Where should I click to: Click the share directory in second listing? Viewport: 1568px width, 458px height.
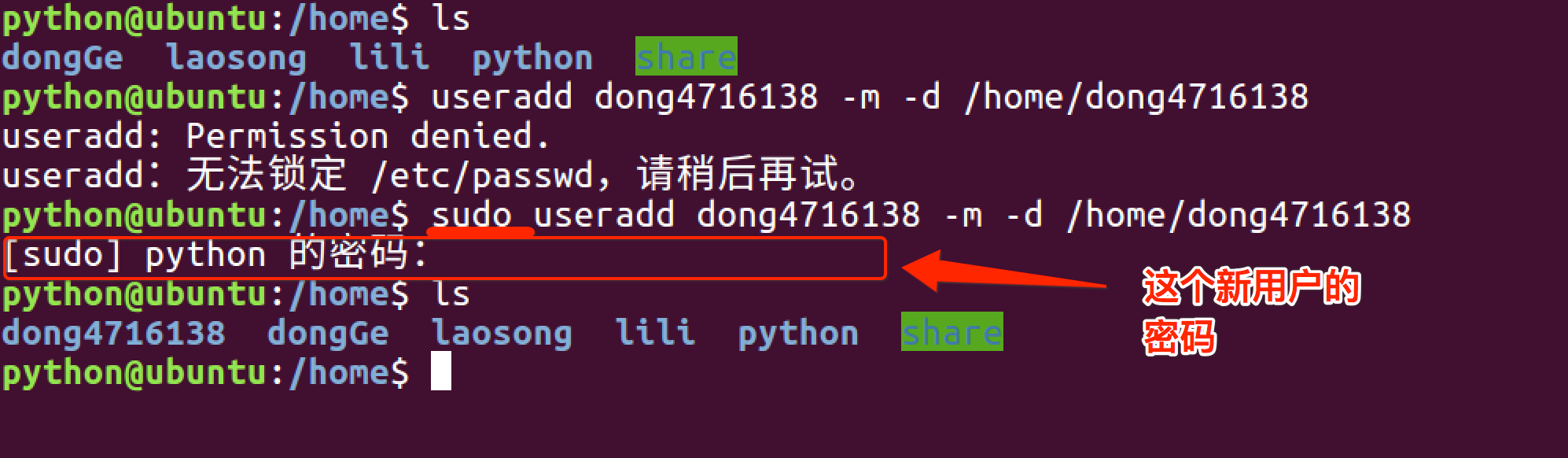952,332
